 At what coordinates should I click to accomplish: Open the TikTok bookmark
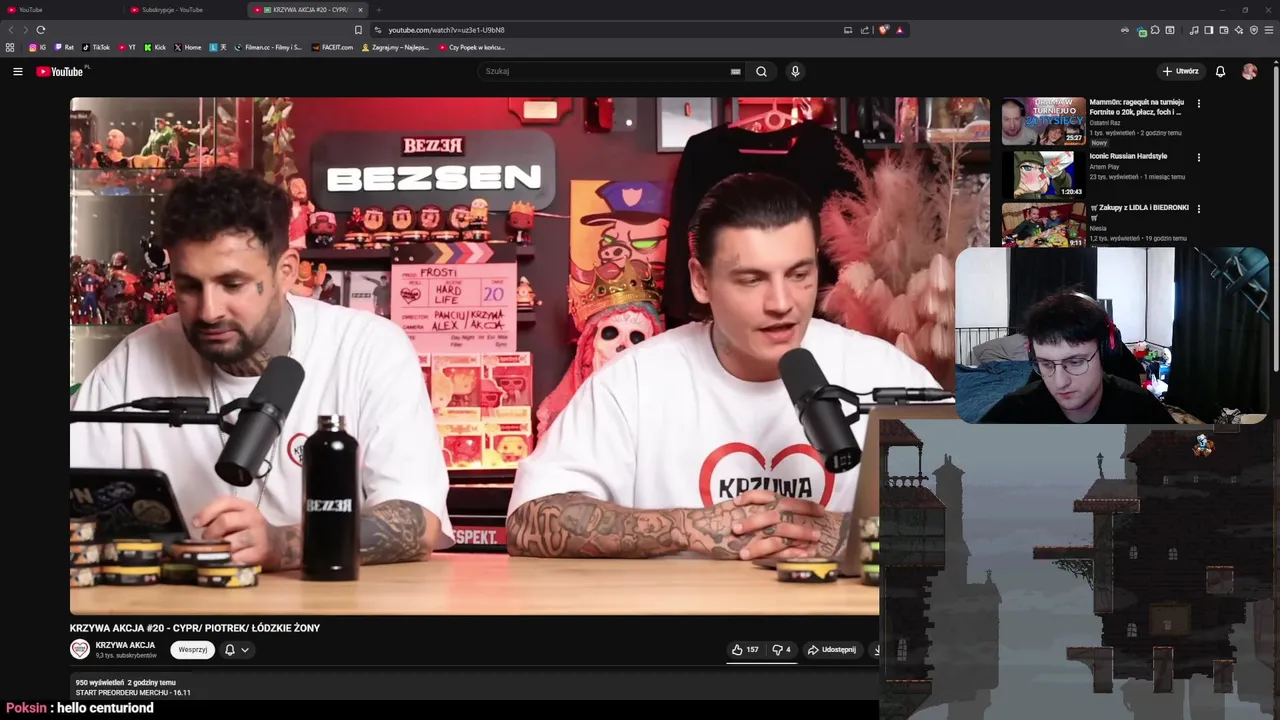pos(96,47)
